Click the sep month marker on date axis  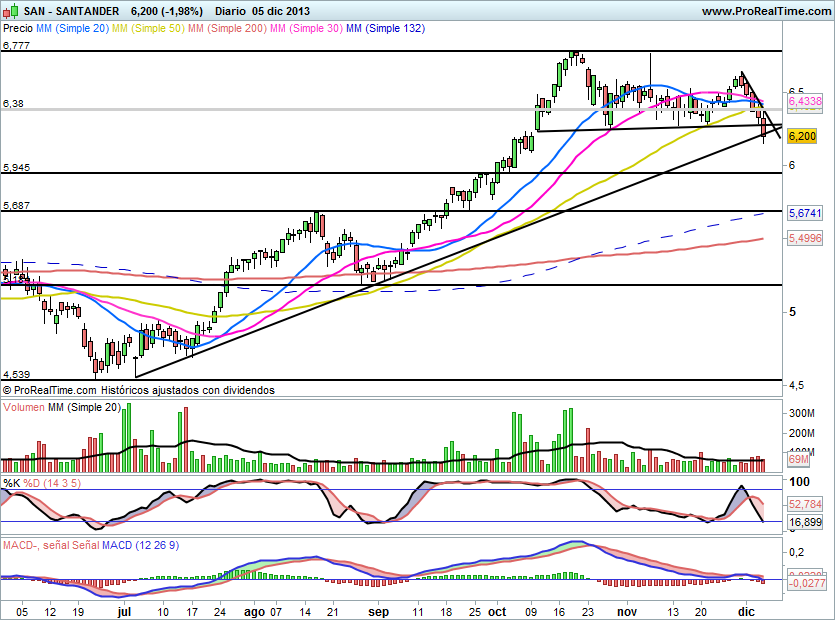click(x=379, y=612)
